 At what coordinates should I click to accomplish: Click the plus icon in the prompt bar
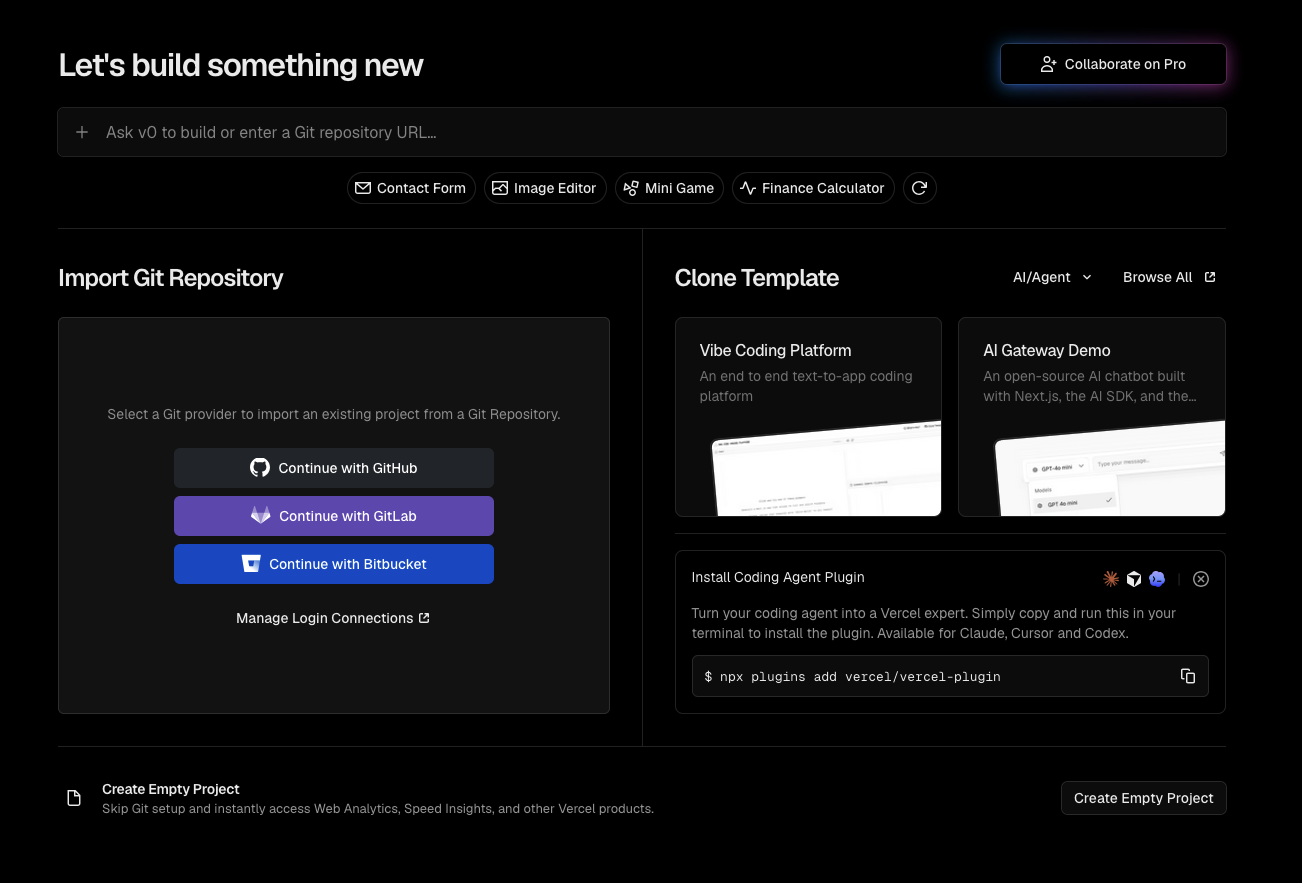[x=83, y=132]
